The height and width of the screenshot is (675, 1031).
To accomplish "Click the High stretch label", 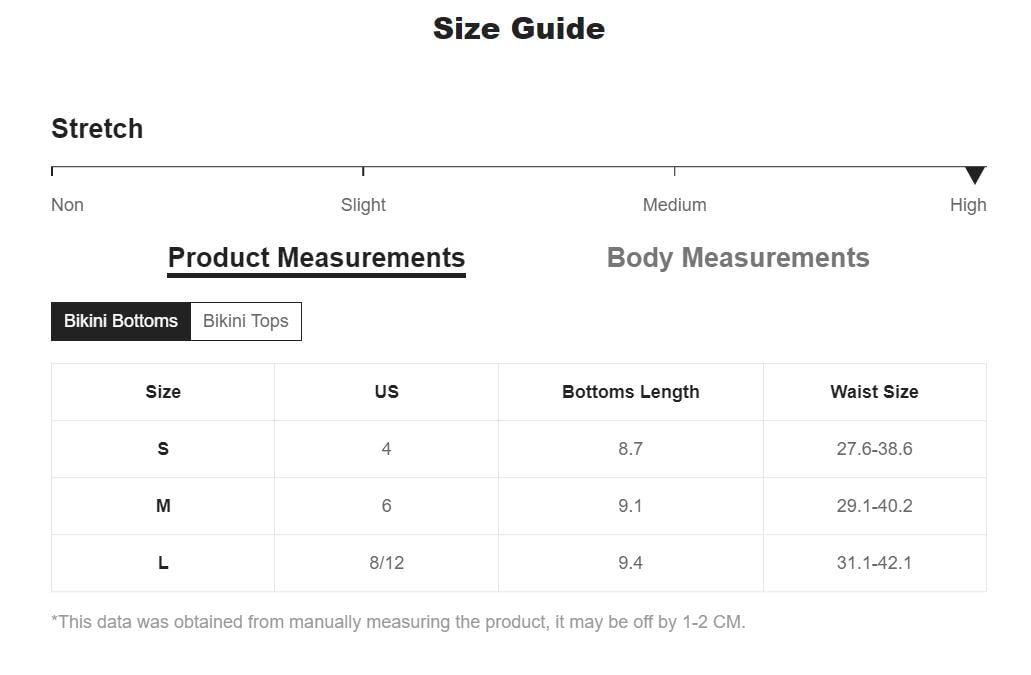I will tap(967, 205).
